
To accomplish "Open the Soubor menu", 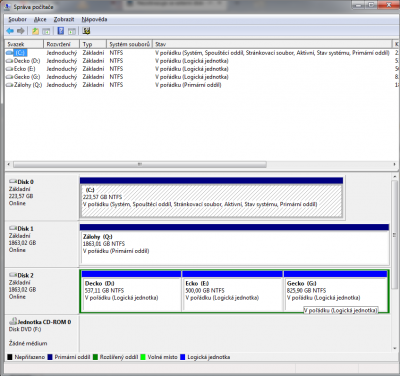I will [x=17, y=19].
